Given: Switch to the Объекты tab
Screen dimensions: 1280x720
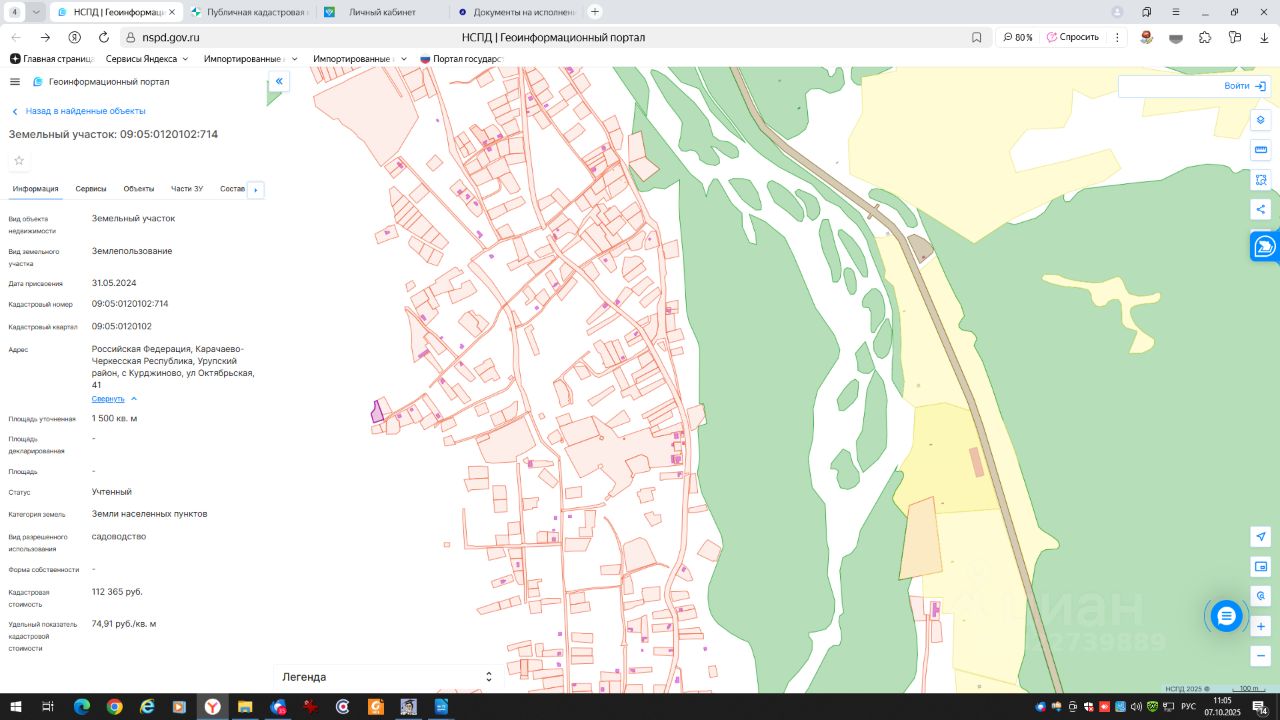Looking at the screenshot, I should pyautogui.click(x=139, y=189).
